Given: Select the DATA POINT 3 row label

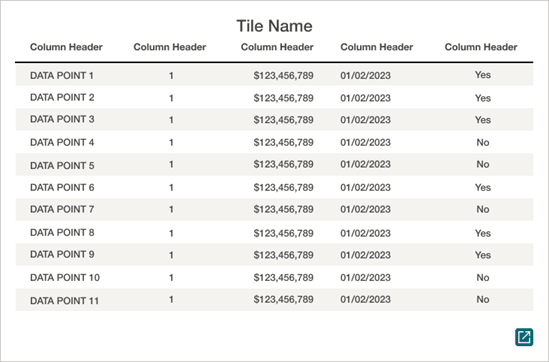Looking at the screenshot, I should (x=62, y=119).
